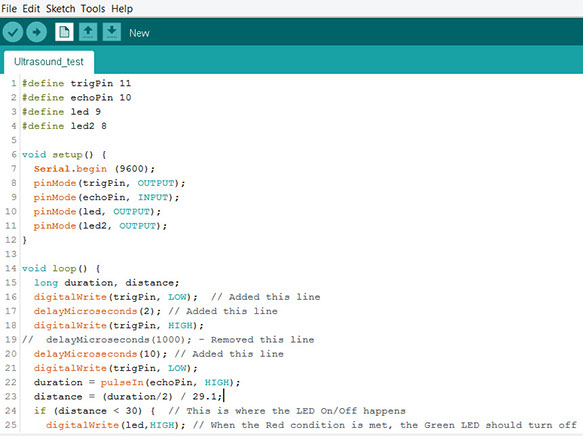583x436 pixels.
Task: Click "digitalWrite(trigPin, LOW);" on line 16
Action: click(116, 297)
